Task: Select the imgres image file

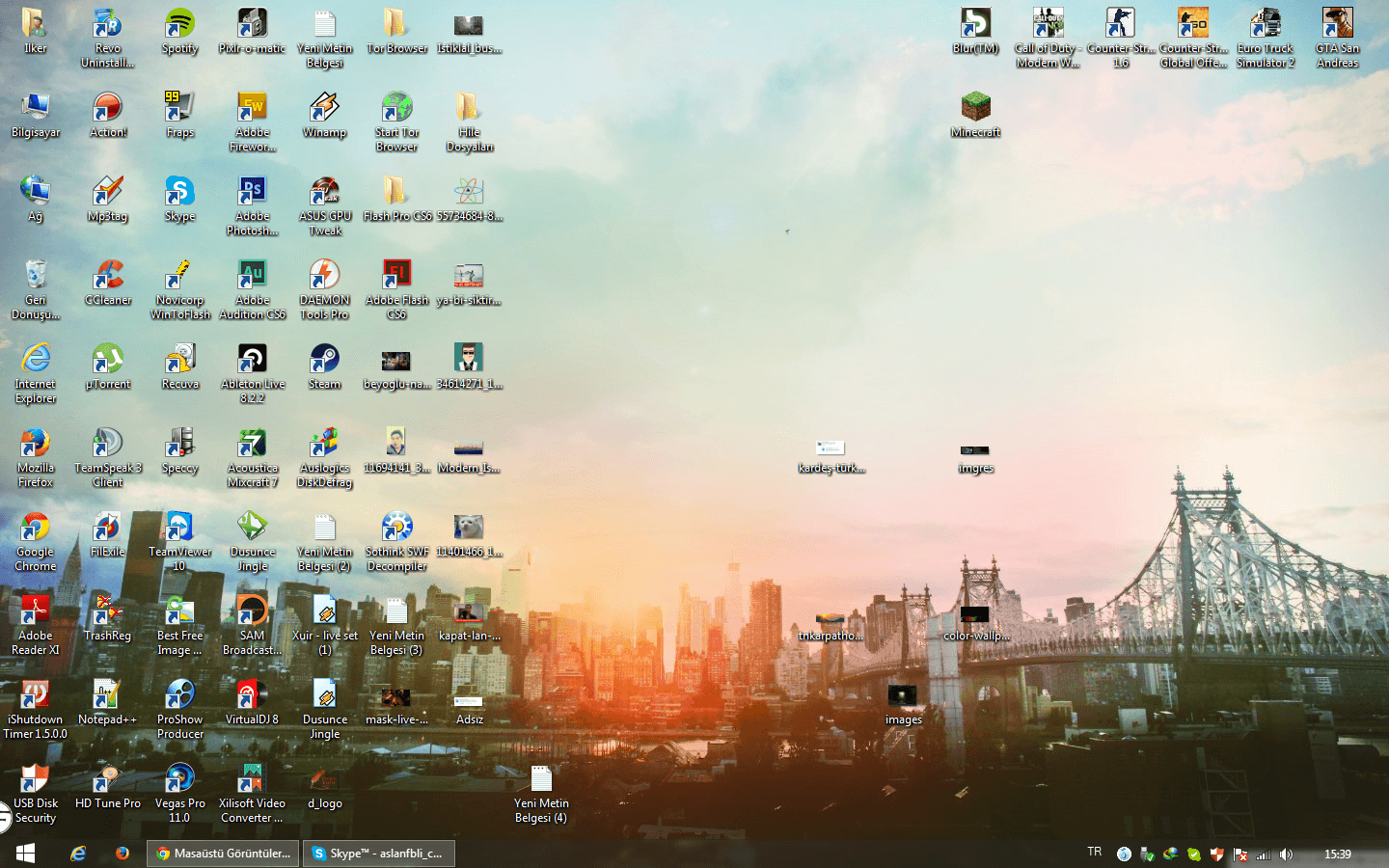Action: coord(975,457)
